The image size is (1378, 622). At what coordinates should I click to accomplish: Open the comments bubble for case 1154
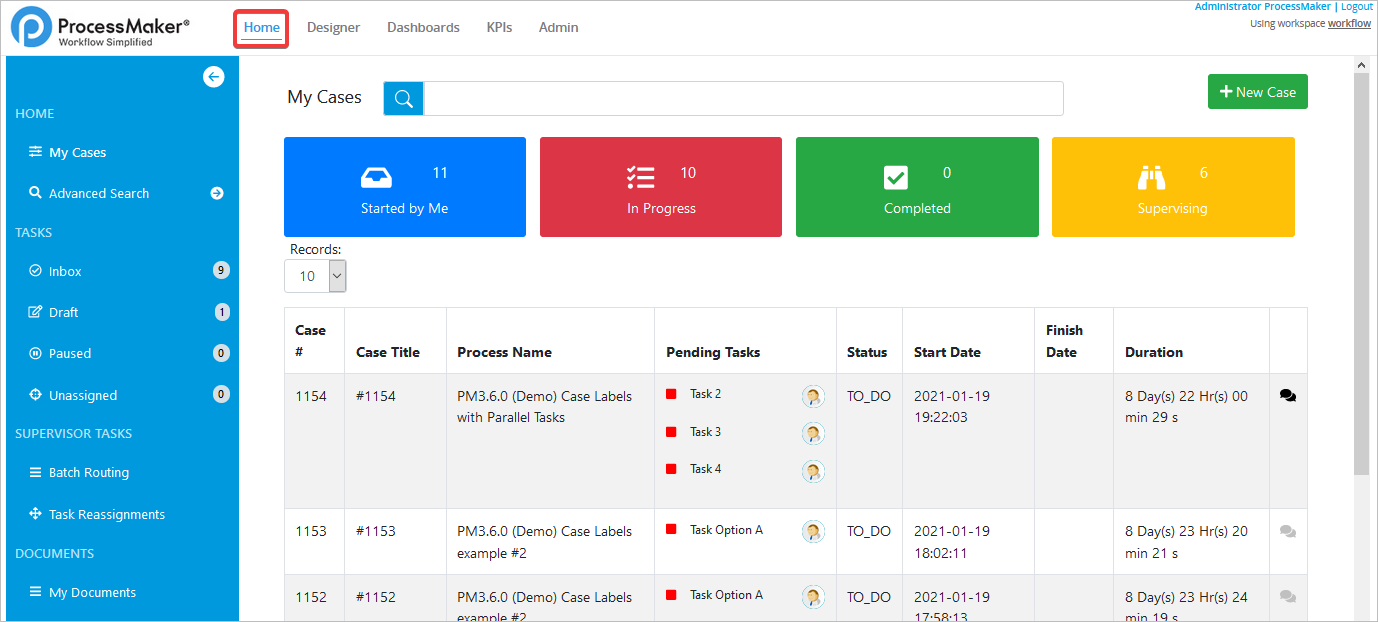1287,395
